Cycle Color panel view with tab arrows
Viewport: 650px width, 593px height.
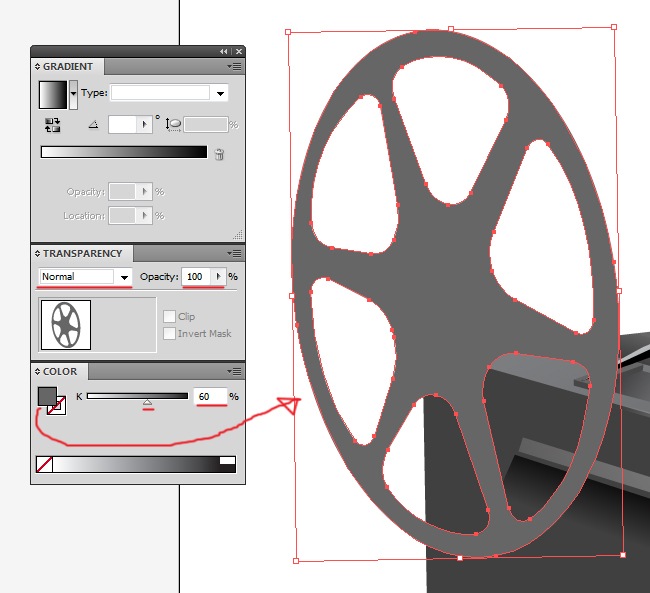37,372
